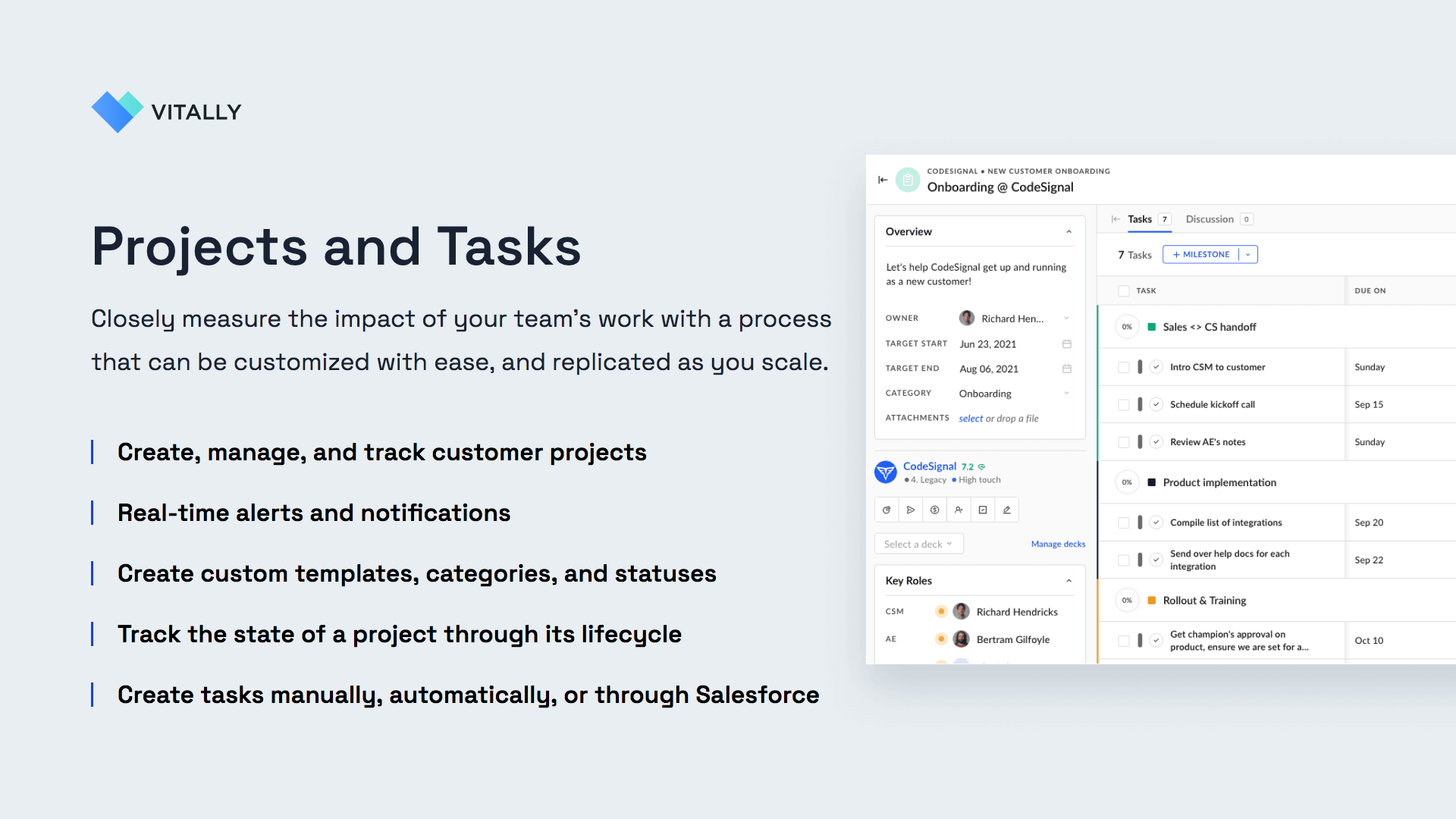The height and width of the screenshot is (819, 1456).
Task: Check the box for 'Compile list of integrations'
Action: 1124,522
